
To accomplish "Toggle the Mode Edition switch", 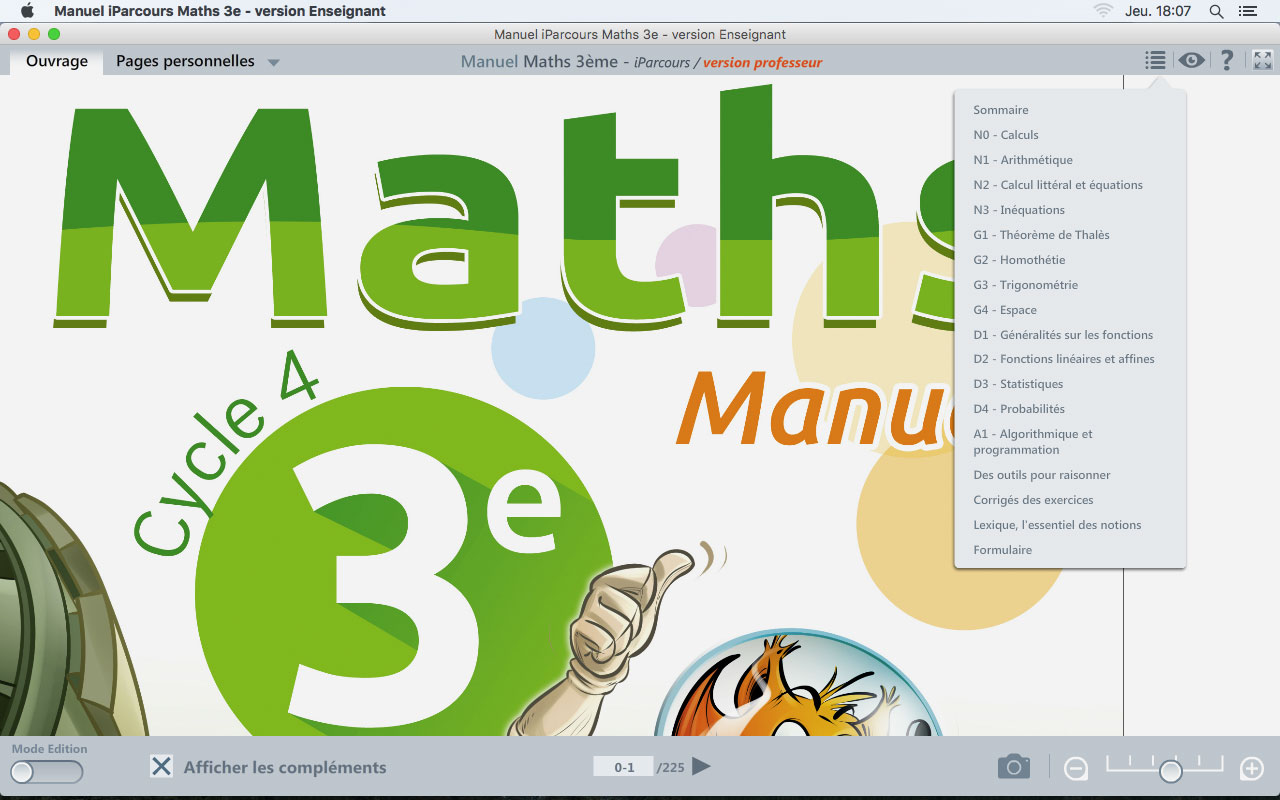I will pyautogui.click(x=47, y=772).
